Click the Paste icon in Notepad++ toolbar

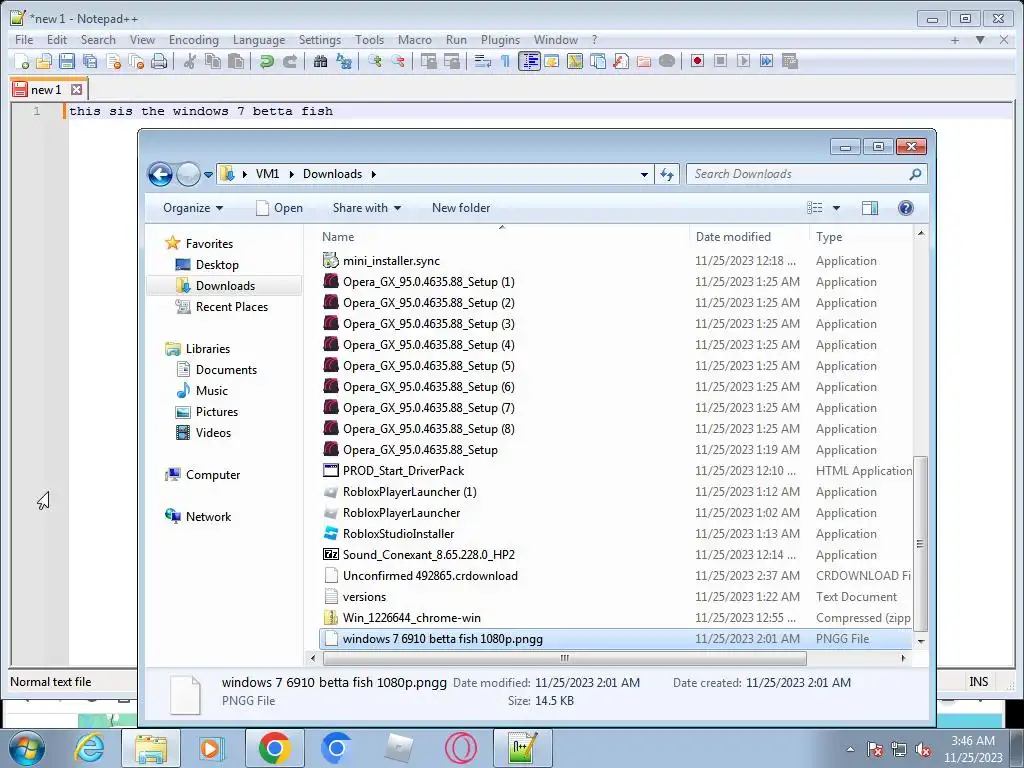point(236,61)
